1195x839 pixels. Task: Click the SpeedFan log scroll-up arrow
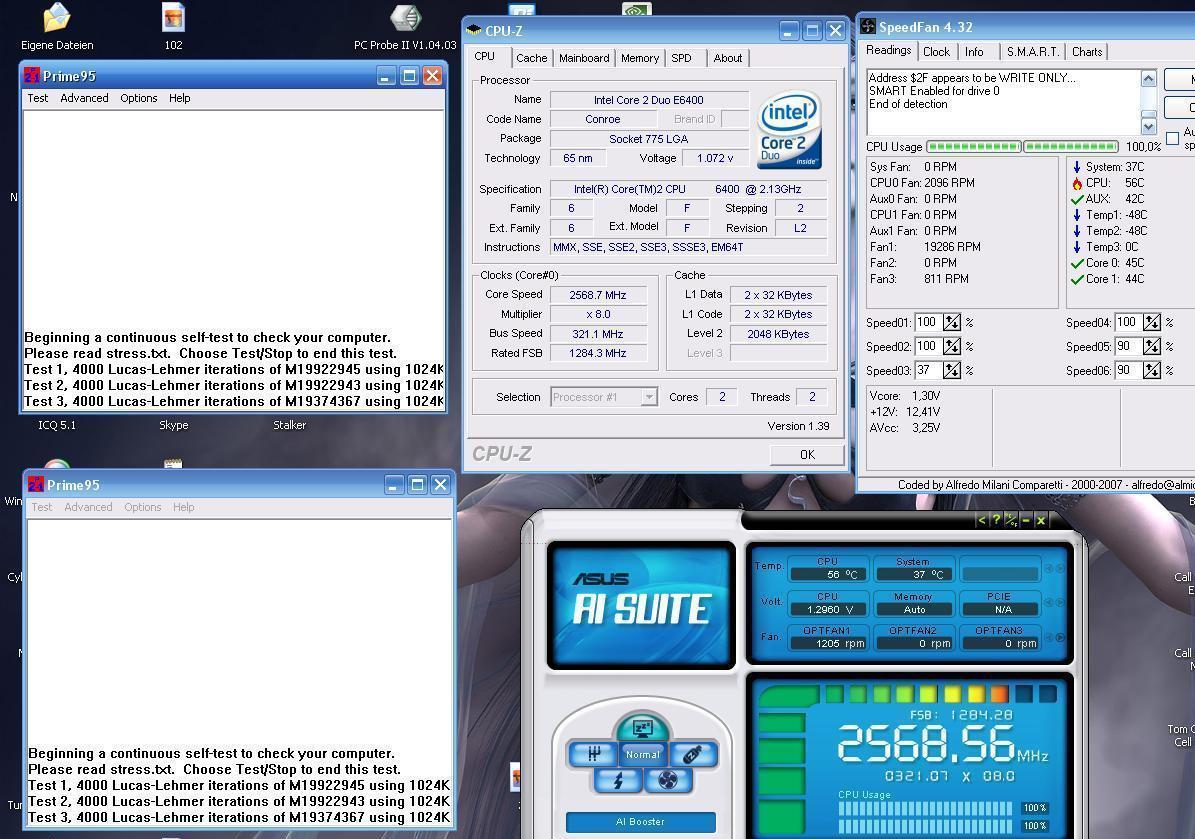[1149, 78]
